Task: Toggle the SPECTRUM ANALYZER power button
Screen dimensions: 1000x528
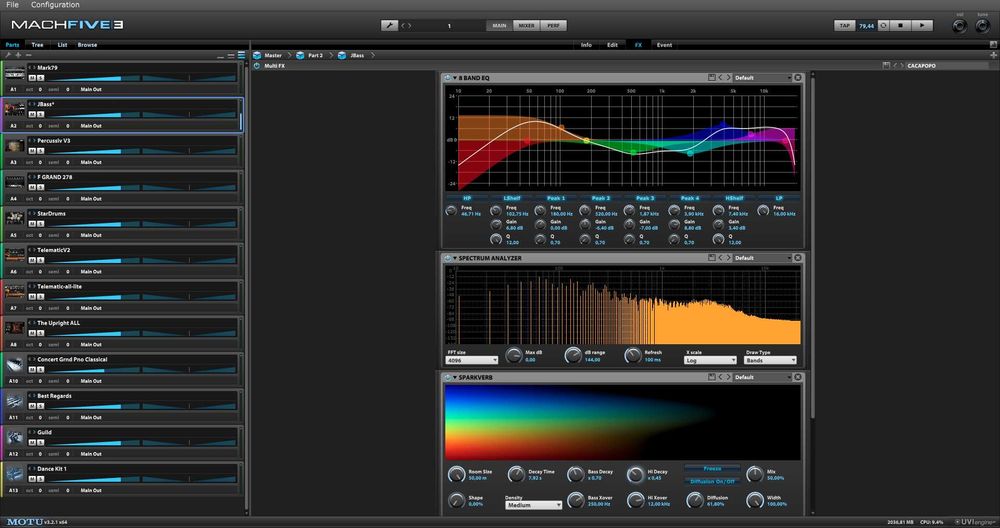Action: coord(448,258)
